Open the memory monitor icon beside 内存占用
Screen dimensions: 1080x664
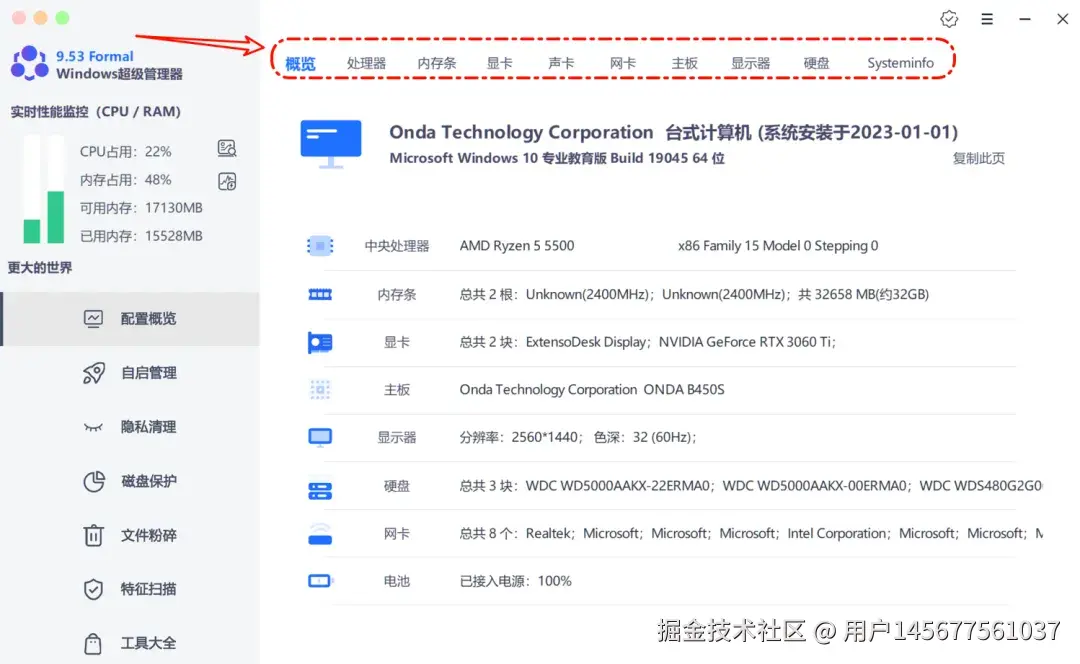coord(227,181)
